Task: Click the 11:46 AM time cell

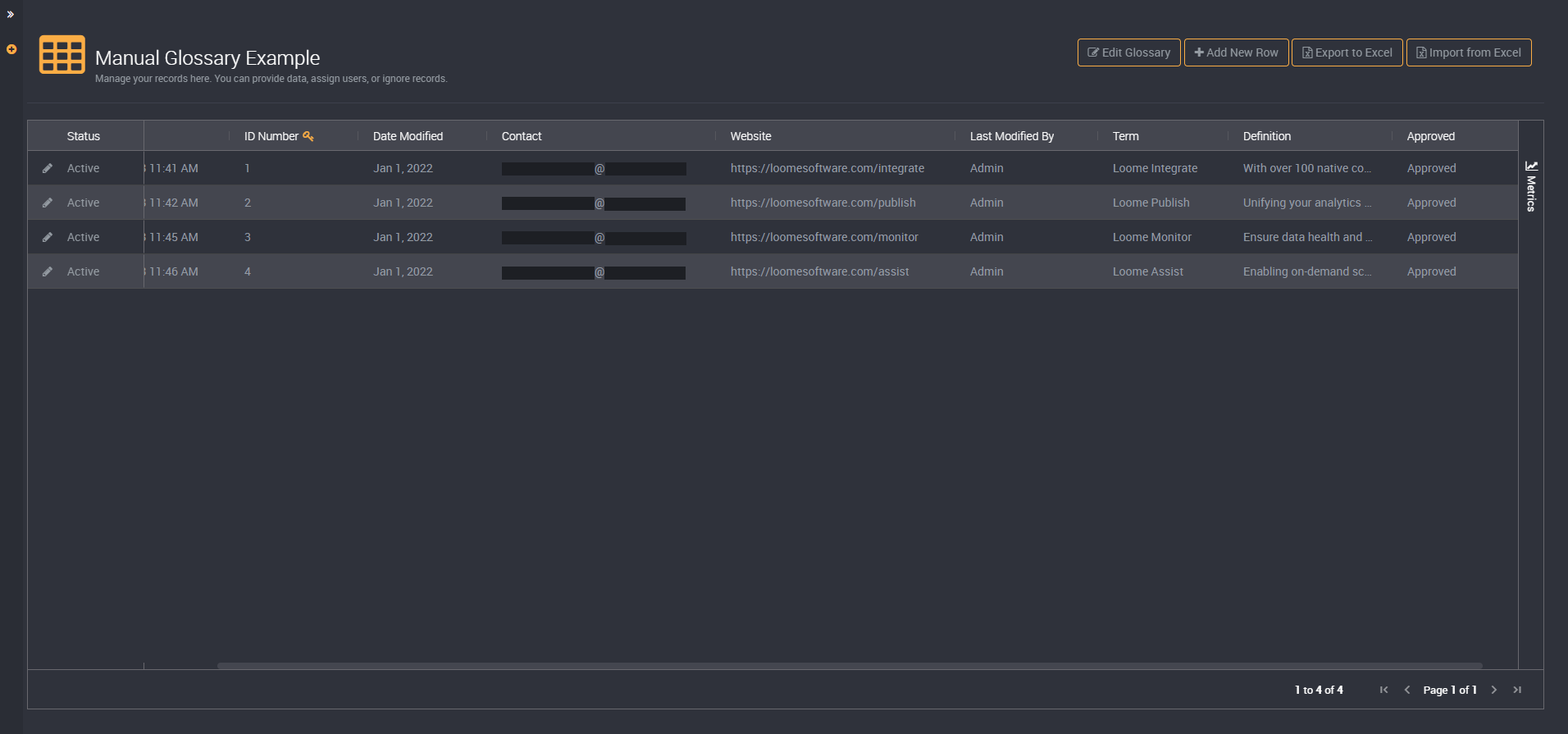Action: click(172, 271)
